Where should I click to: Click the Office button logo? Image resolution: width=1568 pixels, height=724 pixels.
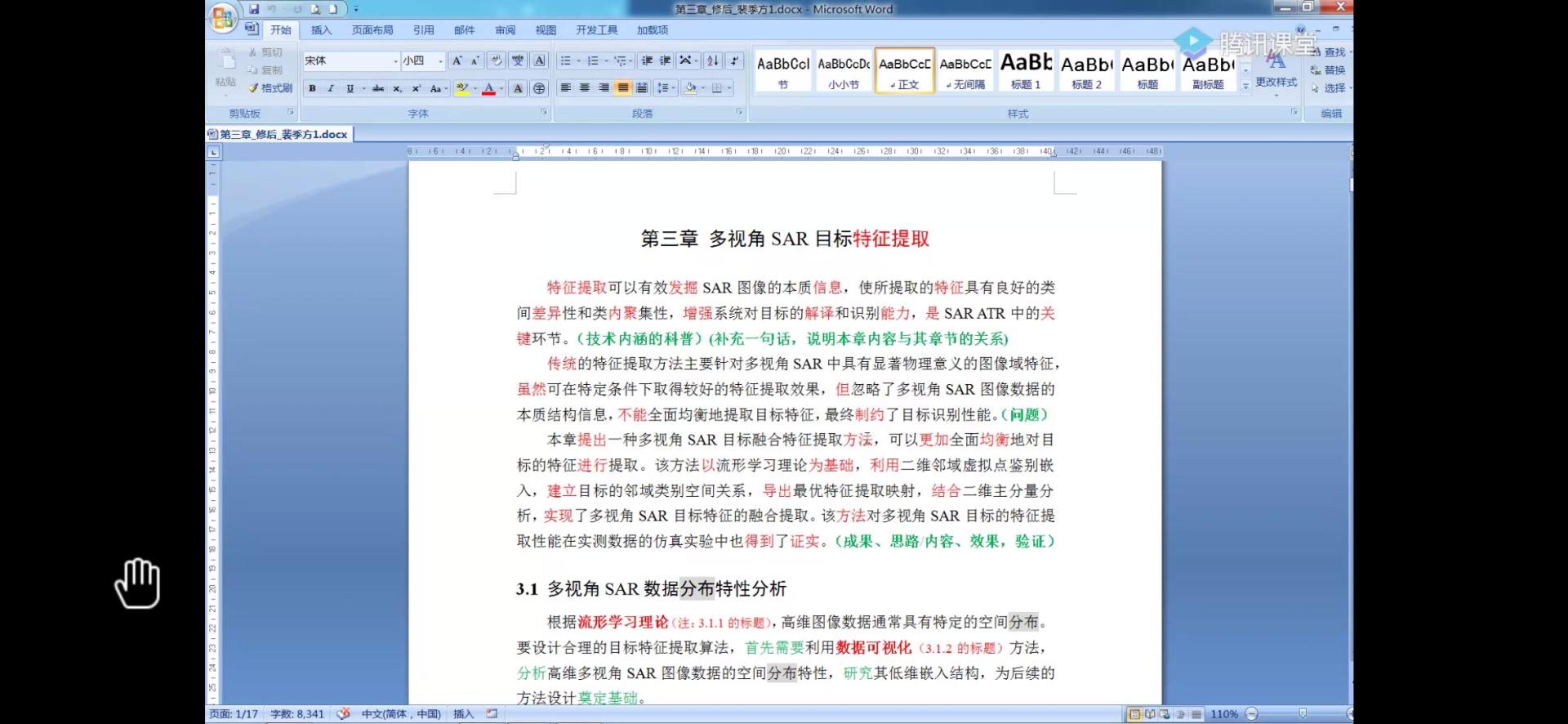point(222,18)
